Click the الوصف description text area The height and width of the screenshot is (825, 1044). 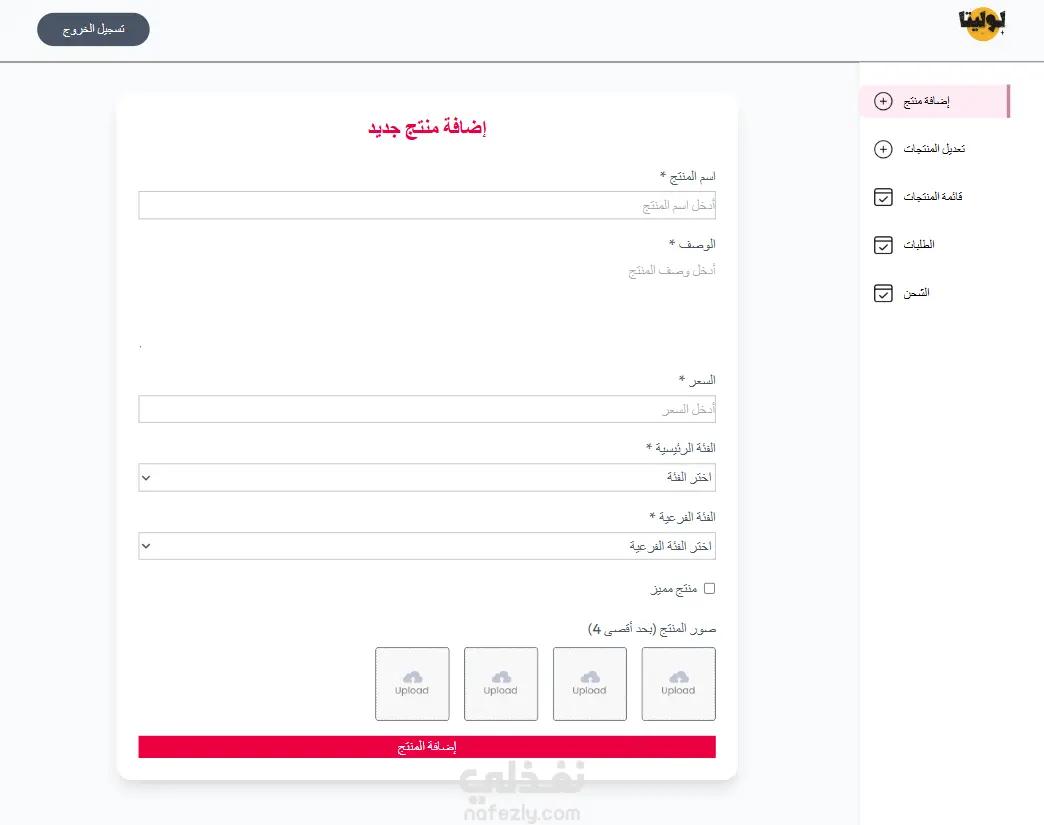[427, 300]
